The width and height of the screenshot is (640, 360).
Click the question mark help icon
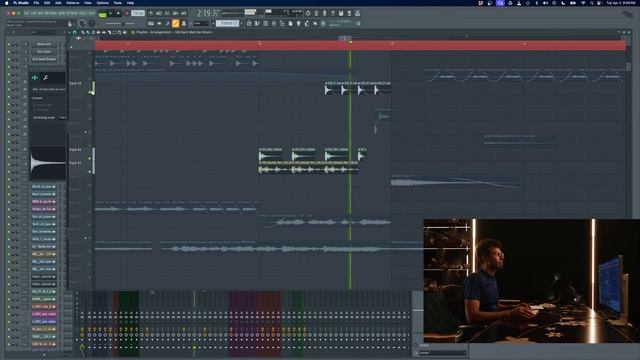[333, 13]
